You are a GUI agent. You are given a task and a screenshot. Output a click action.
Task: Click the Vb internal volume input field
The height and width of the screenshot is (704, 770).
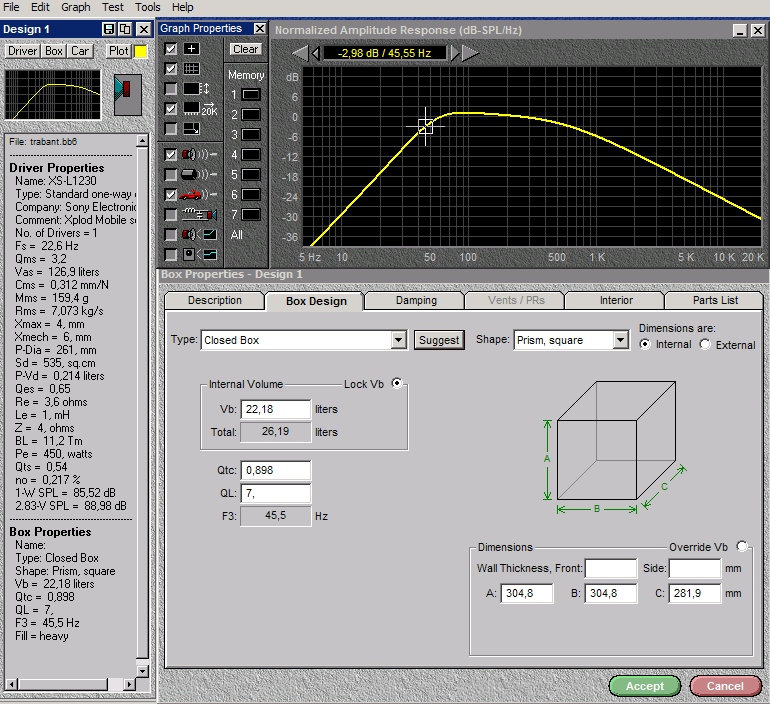[x=276, y=410]
